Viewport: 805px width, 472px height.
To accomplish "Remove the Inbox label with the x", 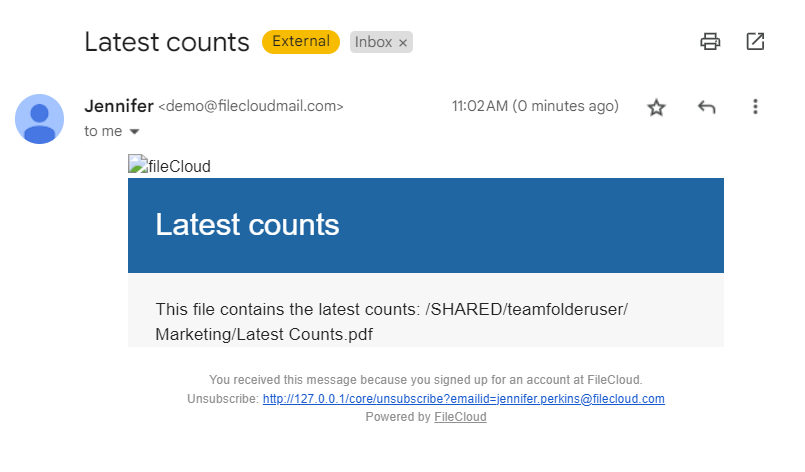I will click(x=403, y=43).
